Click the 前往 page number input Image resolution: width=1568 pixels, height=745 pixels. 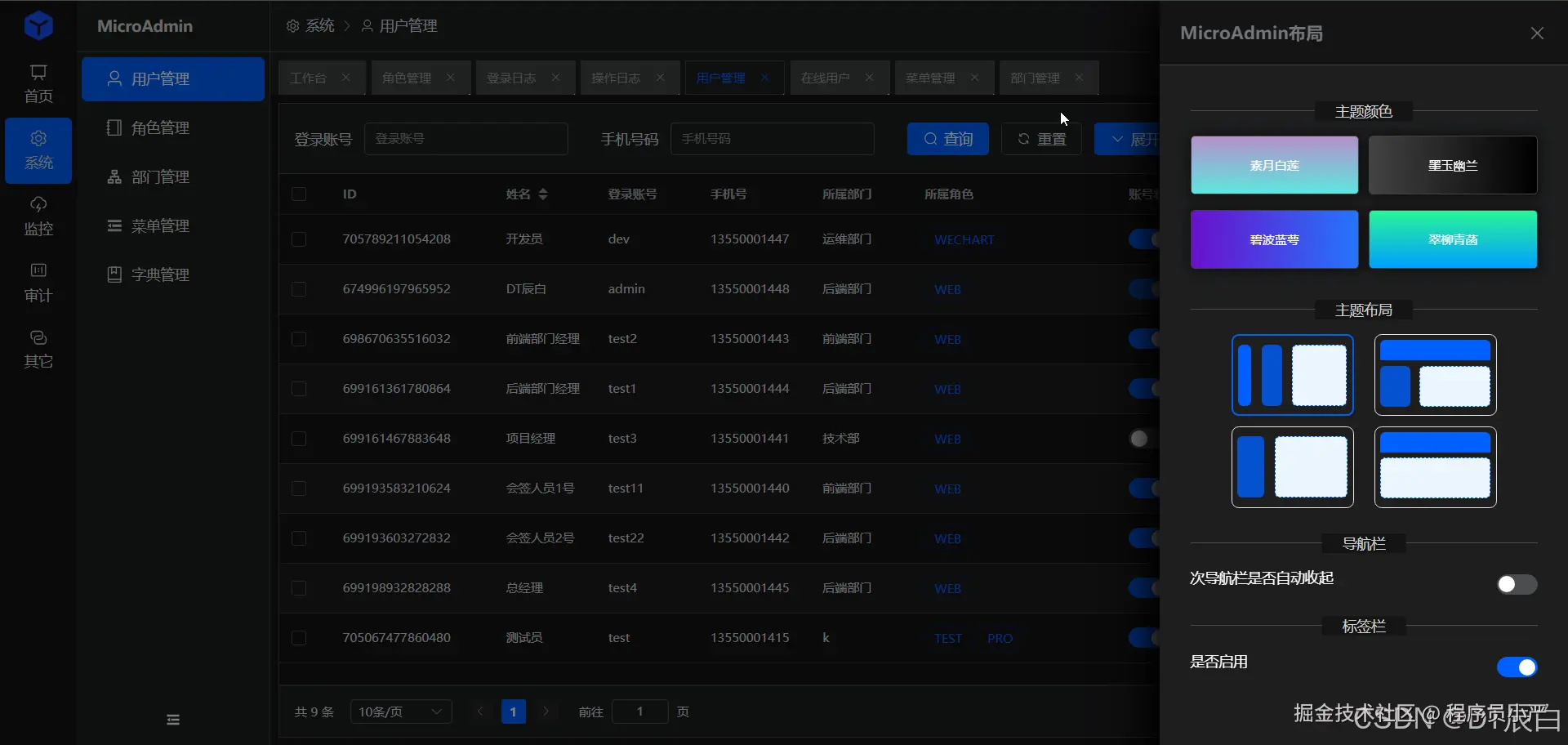640,712
